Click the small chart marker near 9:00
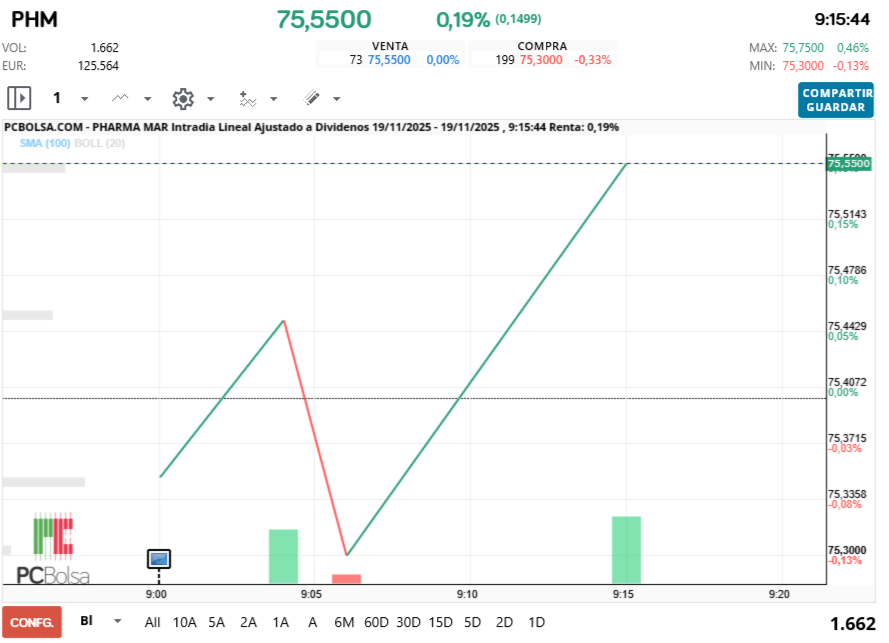 [158, 559]
